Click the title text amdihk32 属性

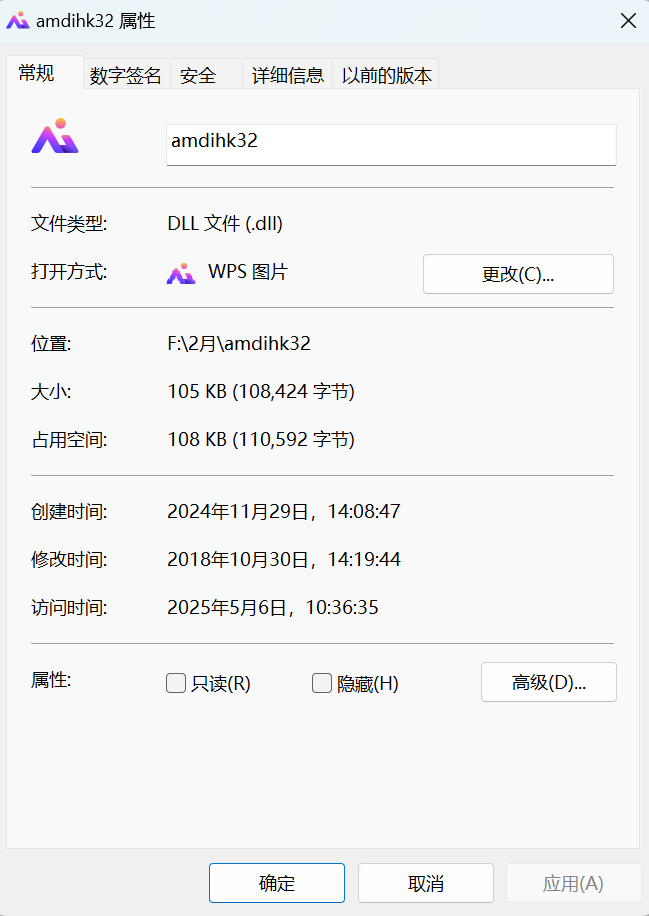96,22
